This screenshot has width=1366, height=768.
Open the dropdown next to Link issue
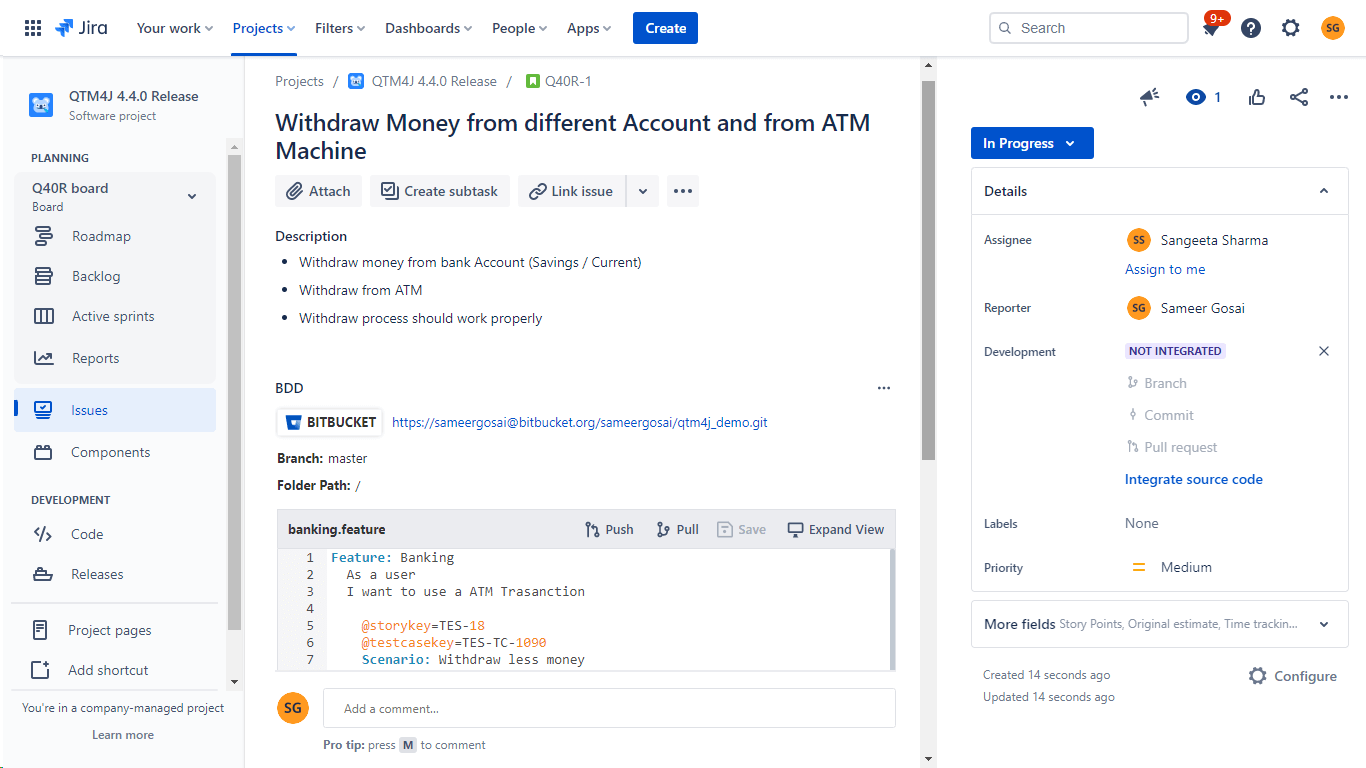[643, 191]
